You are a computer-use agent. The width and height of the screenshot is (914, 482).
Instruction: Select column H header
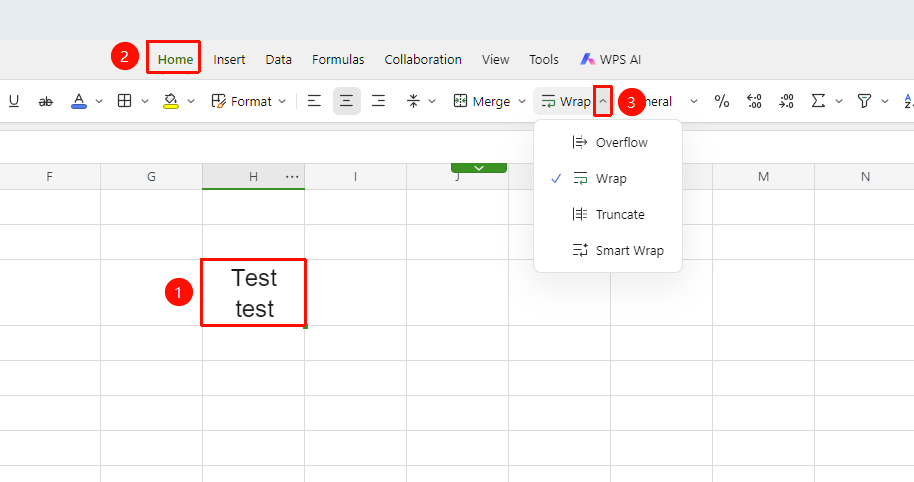pyautogui.click(x=254, y=177)
